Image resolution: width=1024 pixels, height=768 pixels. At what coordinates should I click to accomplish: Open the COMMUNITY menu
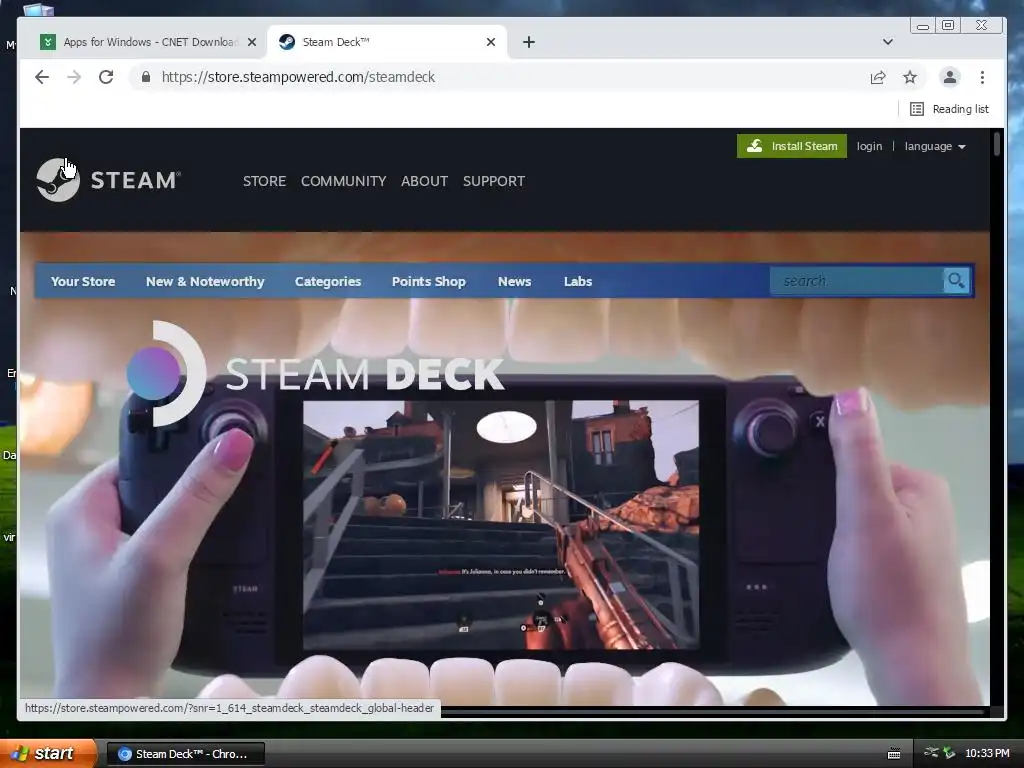click(x=344, y=181)
